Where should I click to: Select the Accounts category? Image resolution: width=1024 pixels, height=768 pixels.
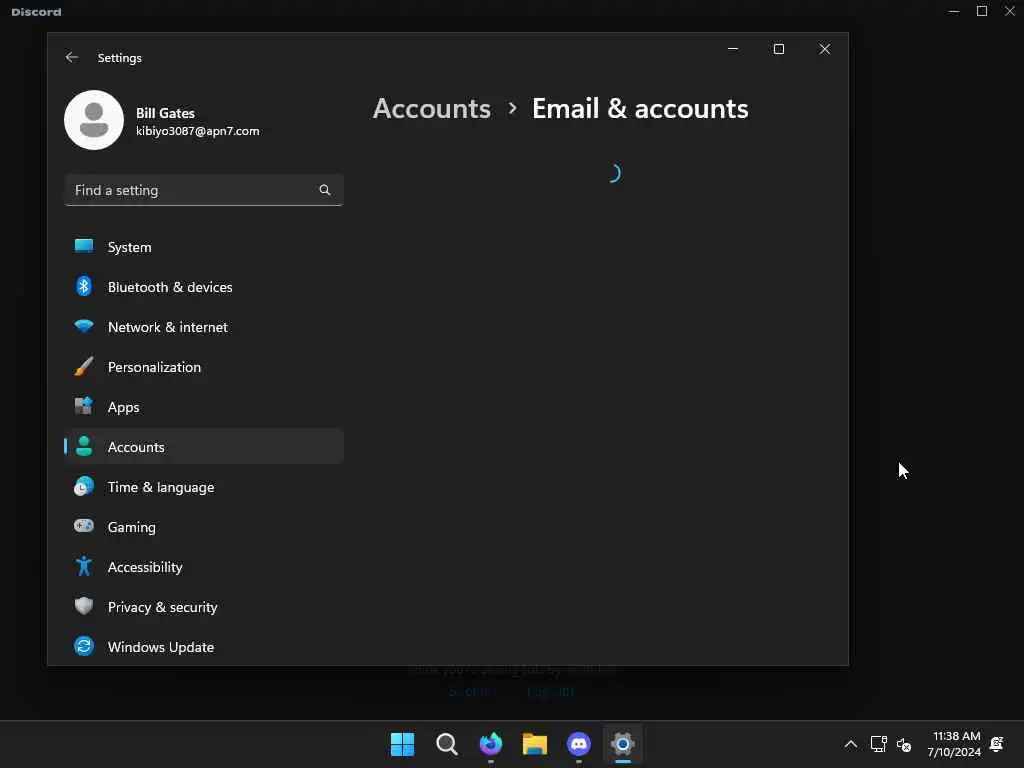(204, 447)
